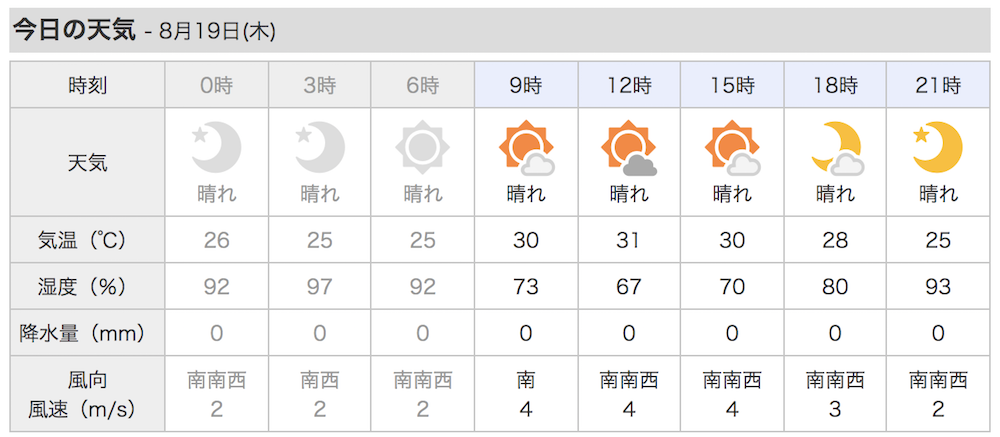Click the 今日の天気 heading

pyautogui.click(x=75, y=31)
